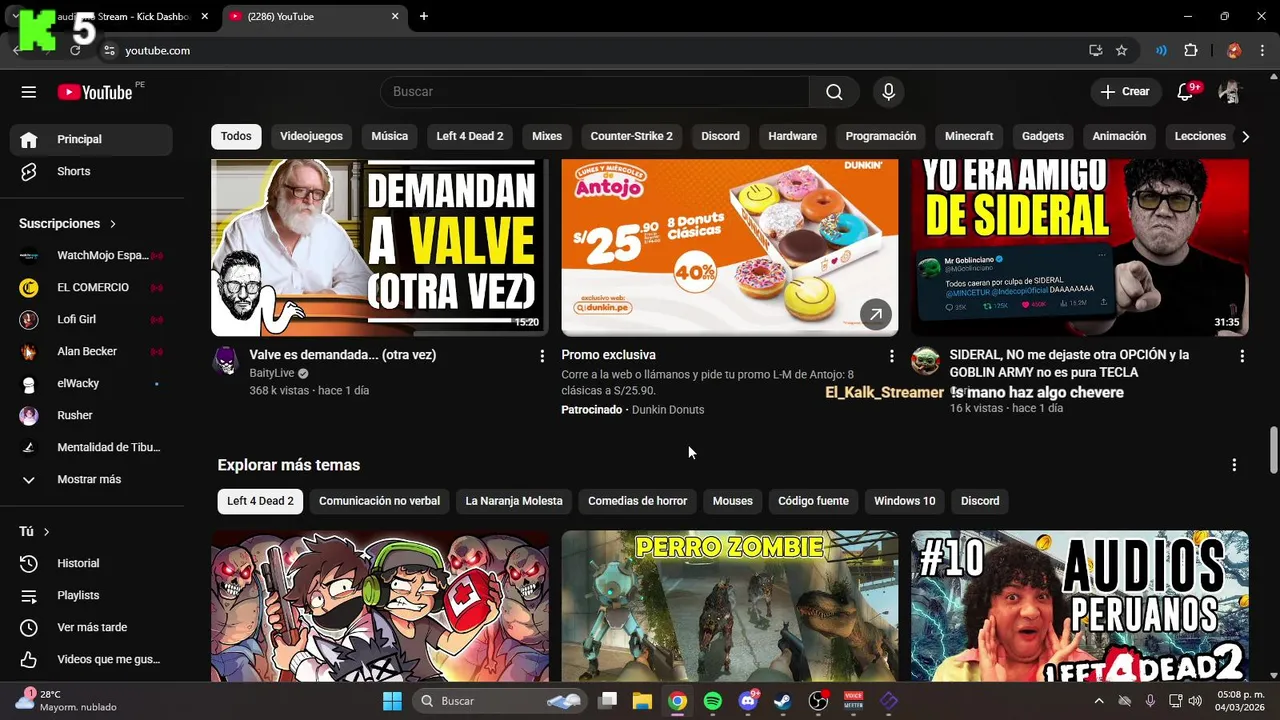Select the Todos filter chip
Image resolution: width=1280 pixels, height=720 pixels.
(236, 136)
